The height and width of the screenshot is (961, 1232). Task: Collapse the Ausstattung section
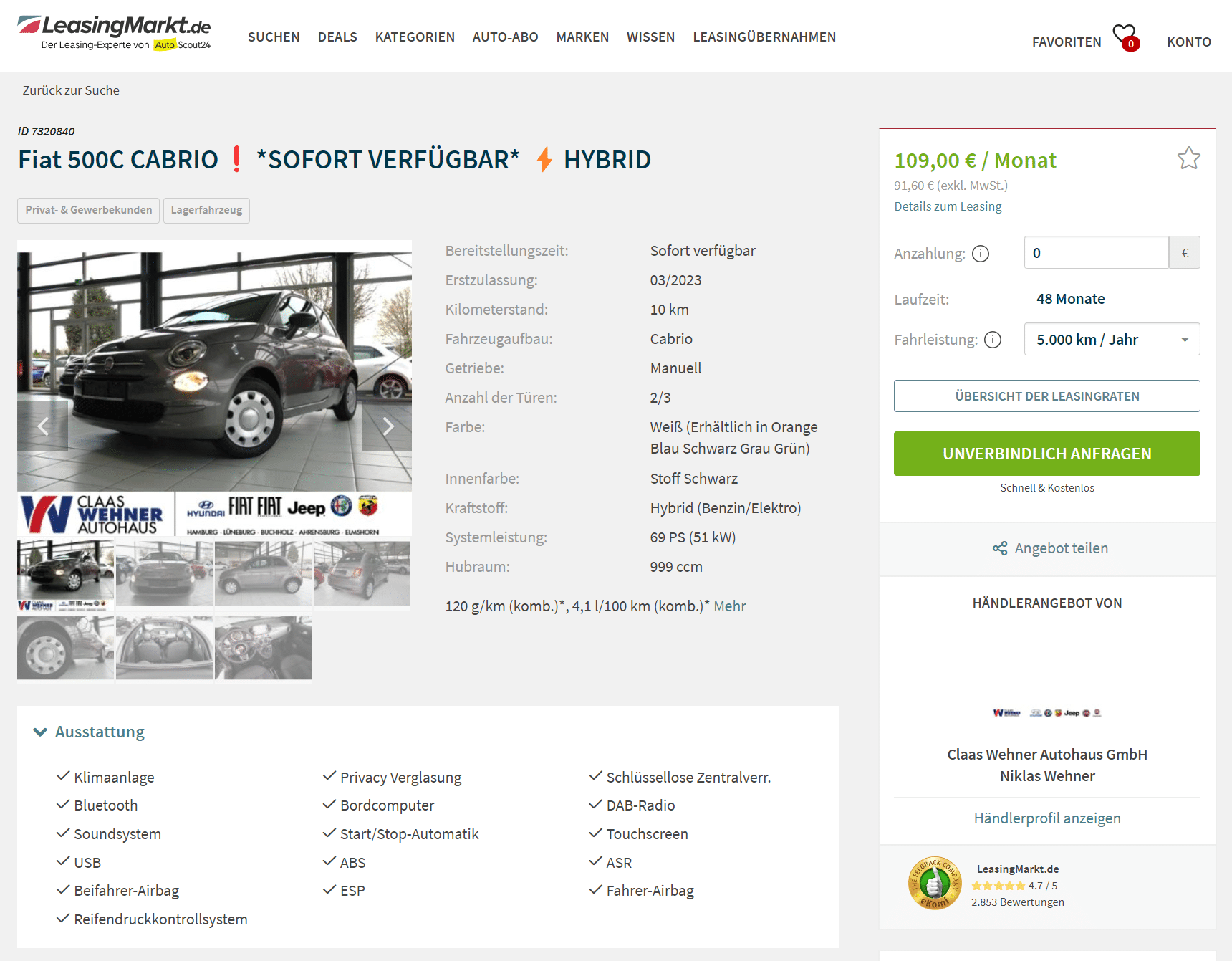pyautogui.click(x=90, y=732)
